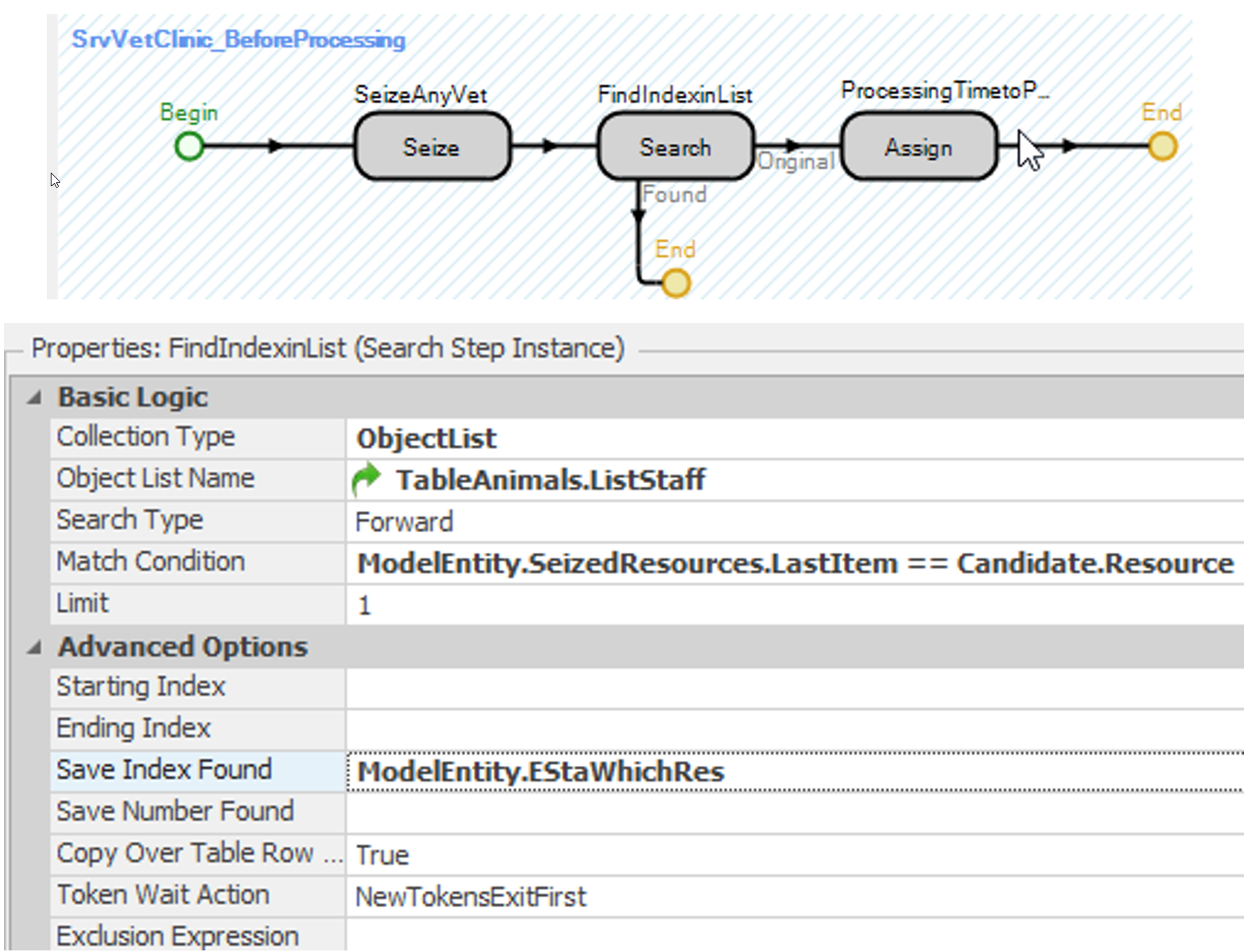This screenshot has height=952, width=1244.
Task: Click the empty Save Number Found field
Action: [x=795, y=813]
